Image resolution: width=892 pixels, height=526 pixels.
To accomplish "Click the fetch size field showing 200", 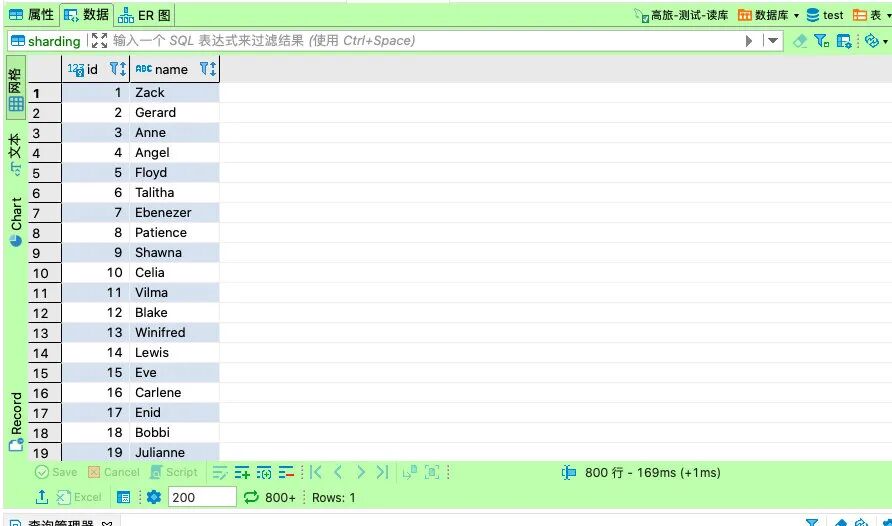I will pos(201,497).
